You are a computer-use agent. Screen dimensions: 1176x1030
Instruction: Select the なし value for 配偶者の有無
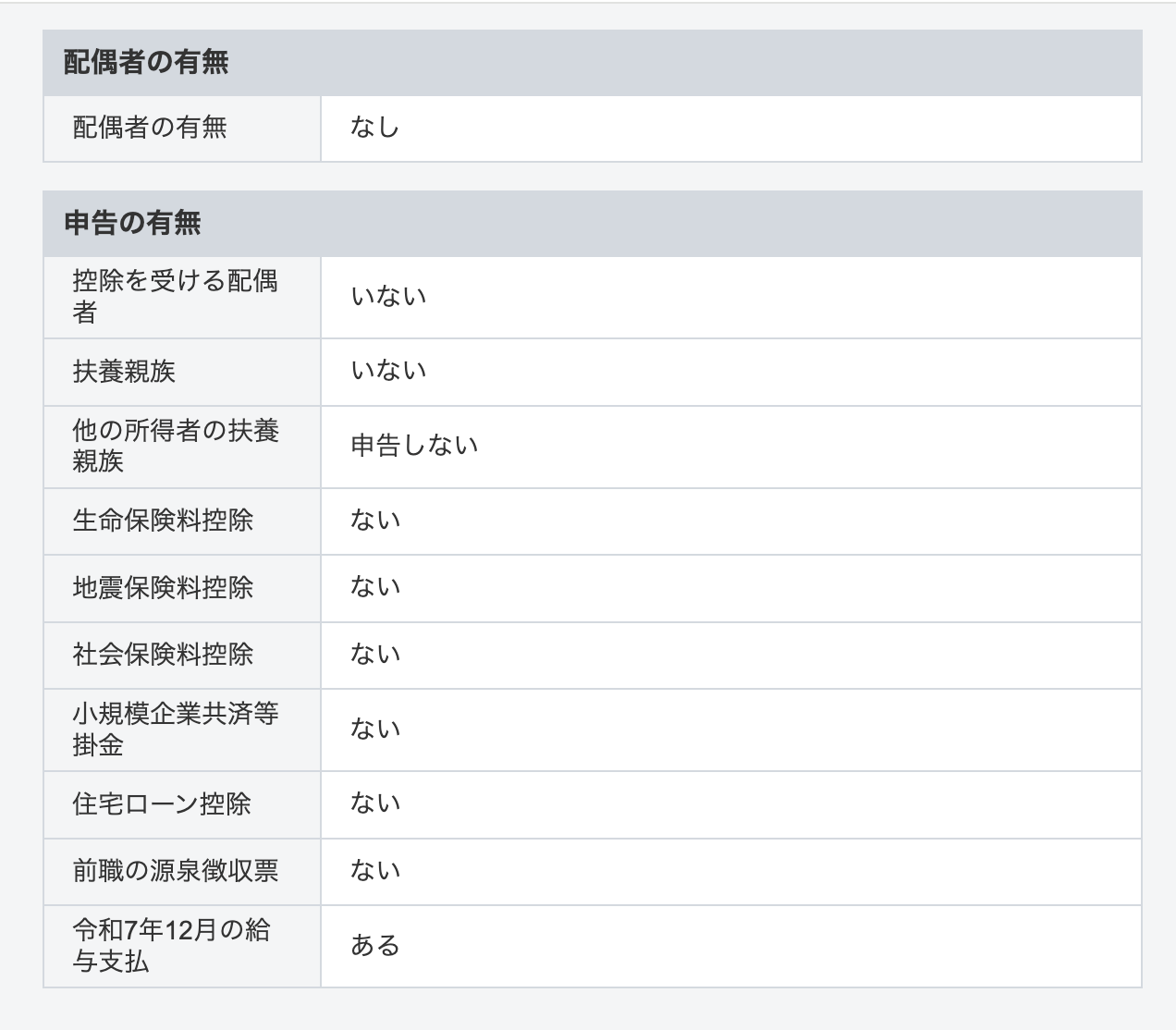point(374,128)
